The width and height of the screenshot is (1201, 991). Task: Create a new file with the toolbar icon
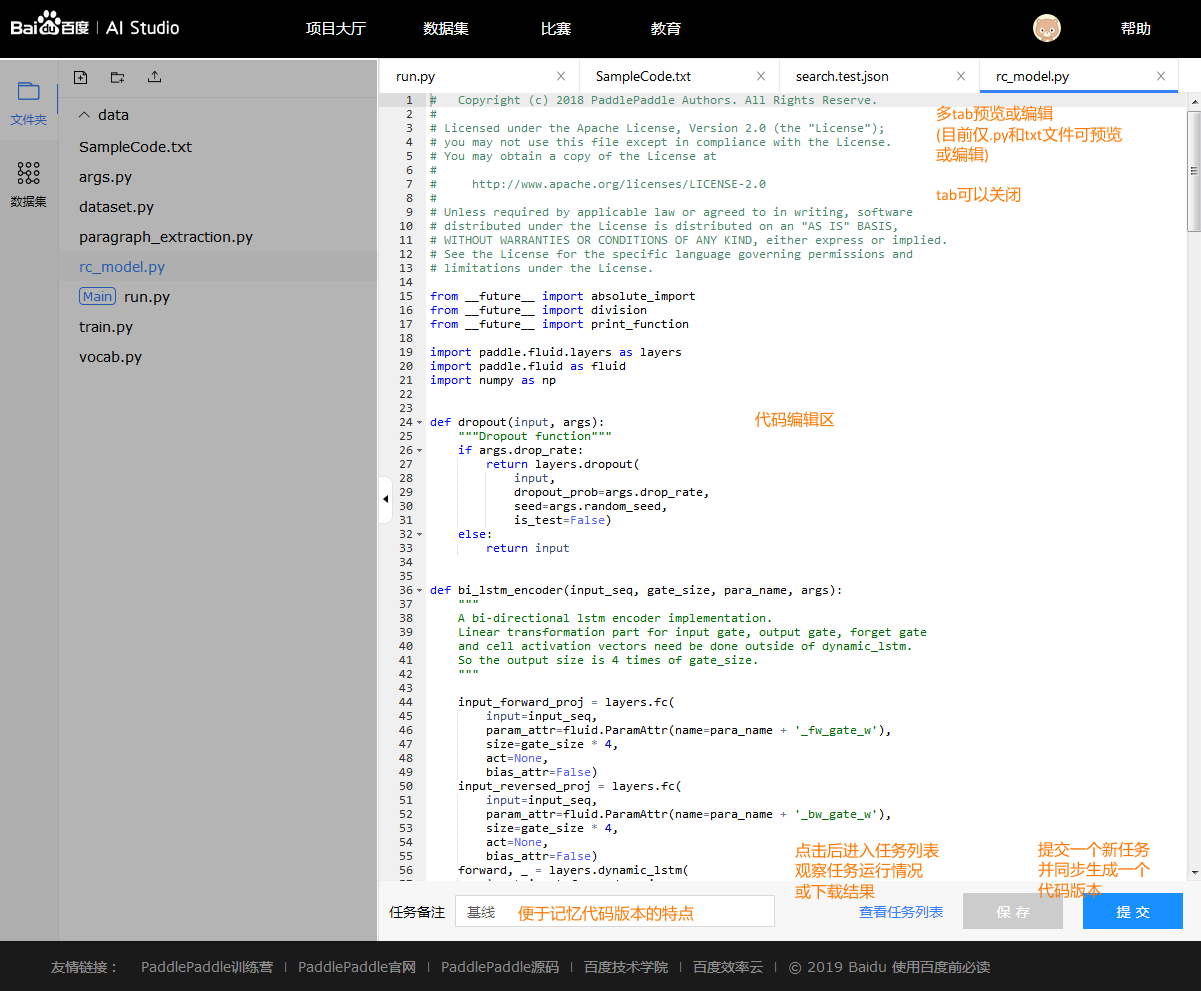pyautogui.click(x=81, y=77)
